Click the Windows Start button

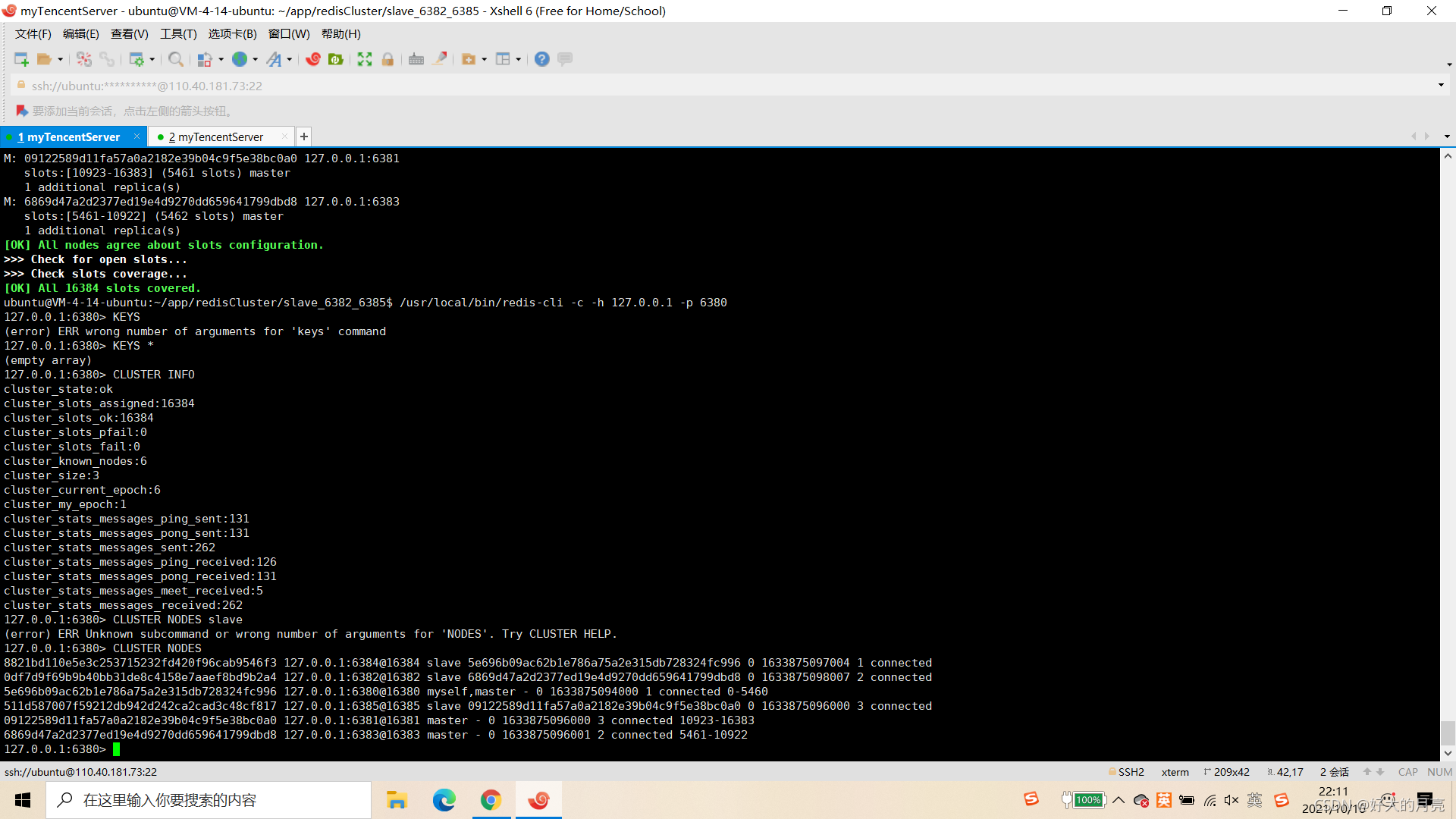coord(23,800)
